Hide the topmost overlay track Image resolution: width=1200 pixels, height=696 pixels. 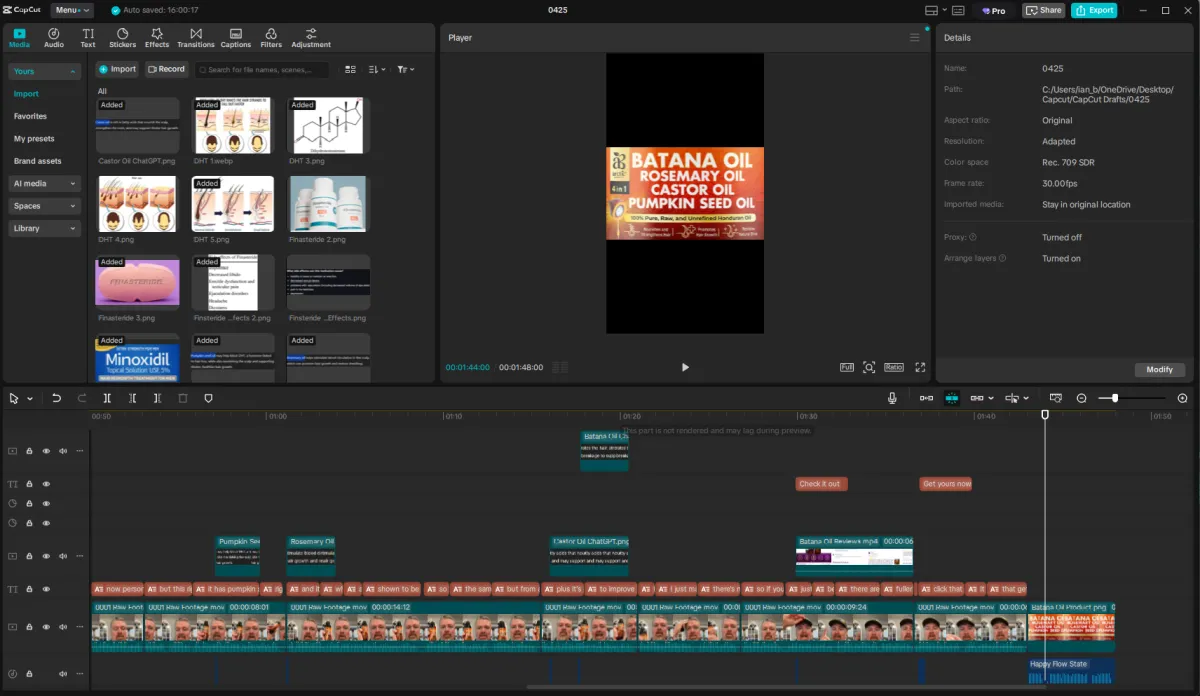pos(46,451)
